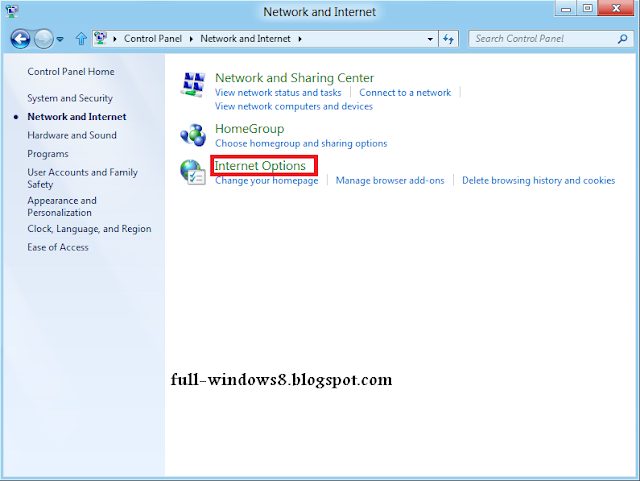This screenshot has width=640, height=481.
Task: Open Control Panel Home link
Action: point(71,71)
